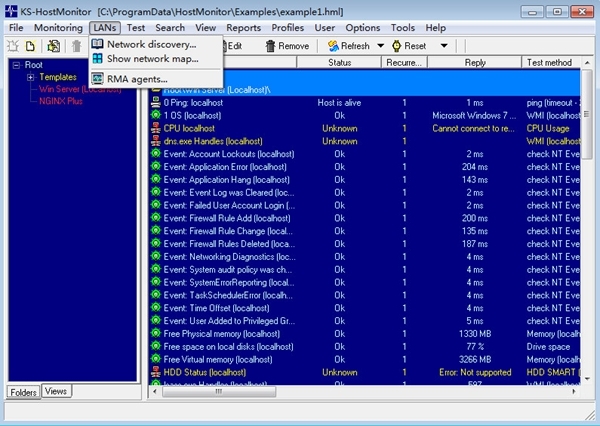
Task: Switch to the Folders tab
Action: pos(23,392)
